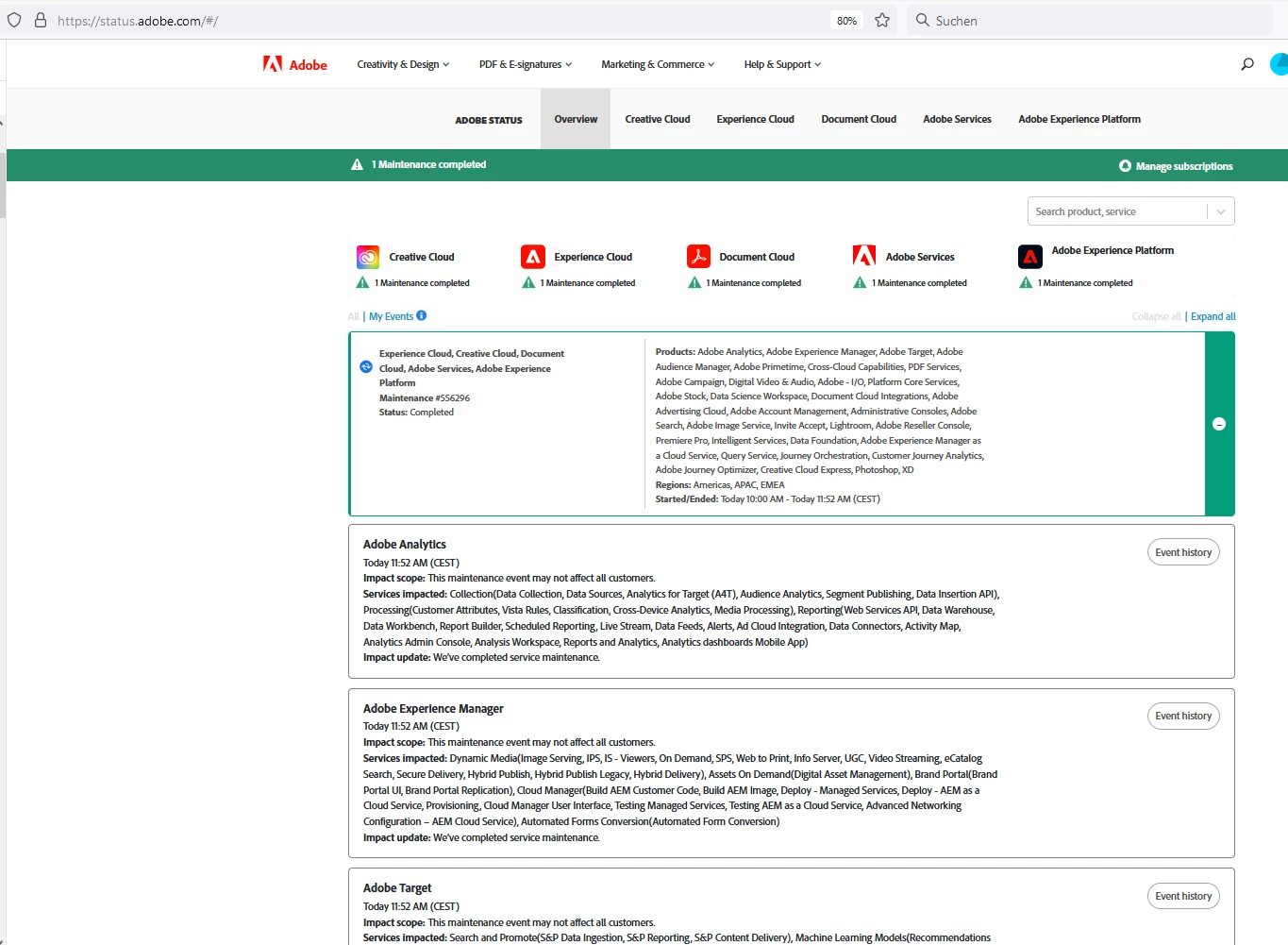The image size is (1288, 945).
Task: Click the 'Adobe Target' card heading
Action: coord(397,887)
